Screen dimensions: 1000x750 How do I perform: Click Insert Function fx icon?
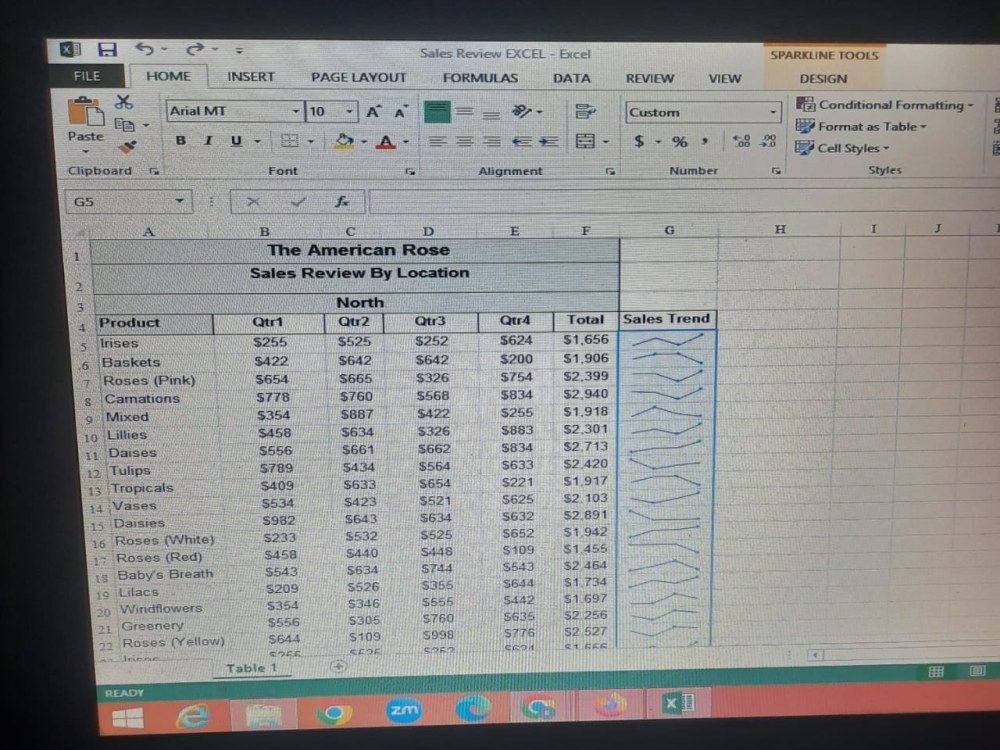click(x=342, y=202)
